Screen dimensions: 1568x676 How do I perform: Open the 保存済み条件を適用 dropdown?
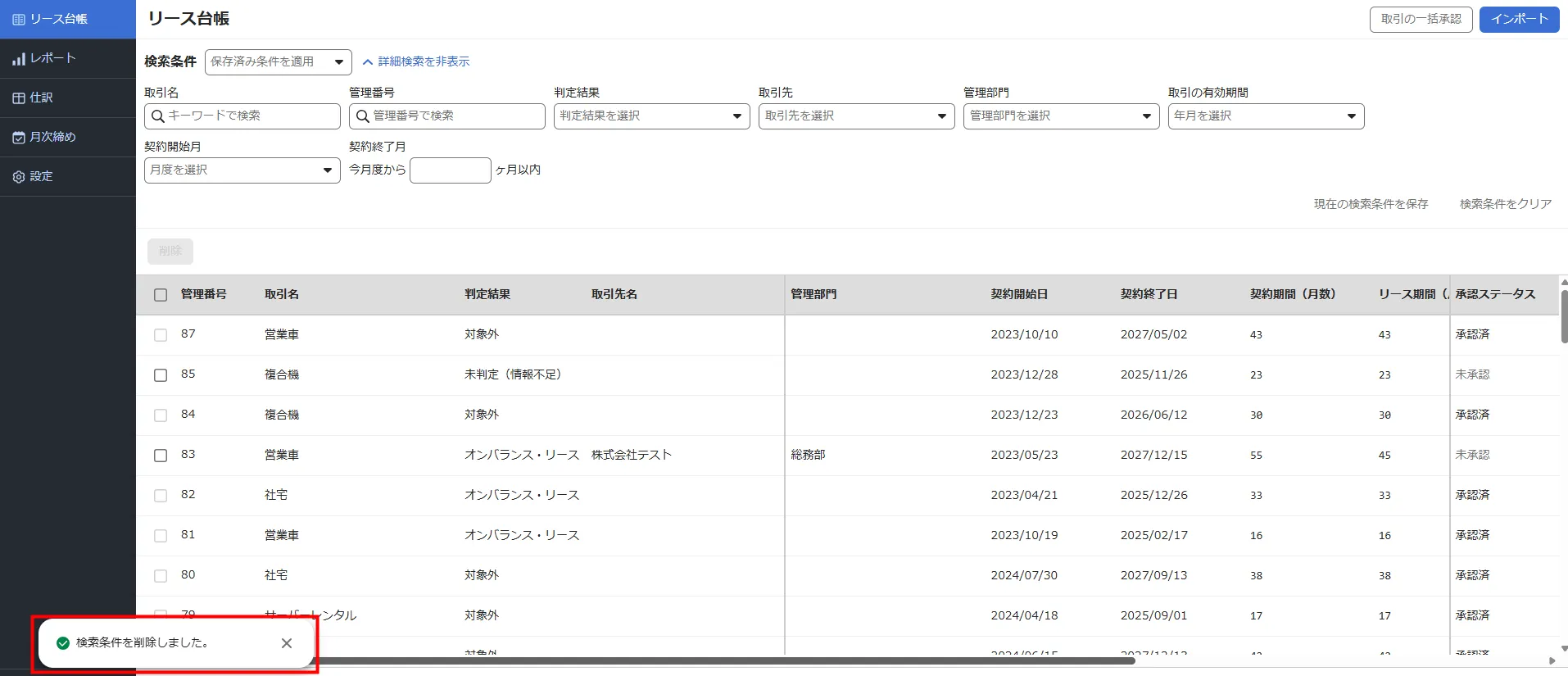(278, 62)
